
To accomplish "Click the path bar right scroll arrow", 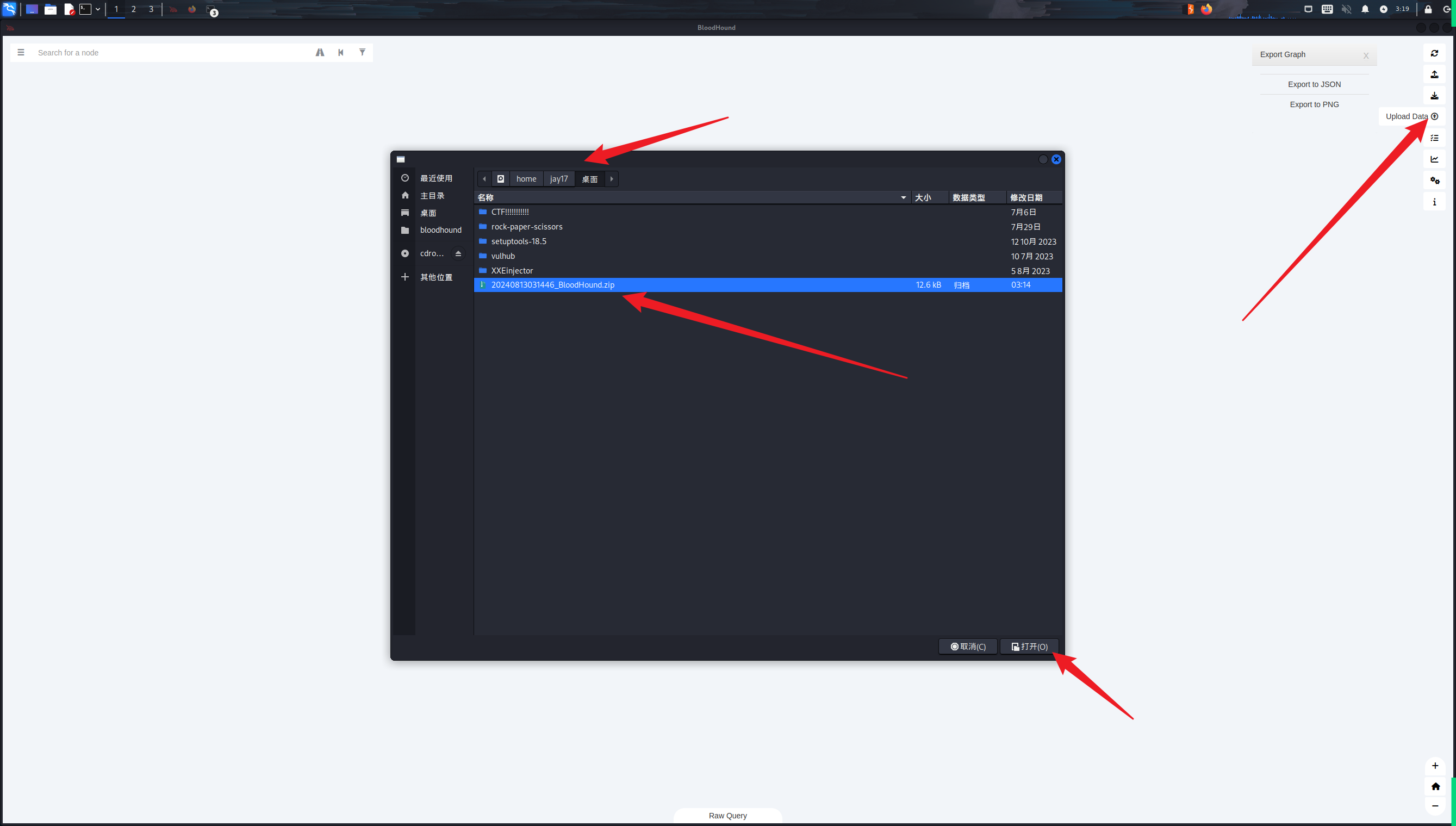I will click(x=612, y=179).
